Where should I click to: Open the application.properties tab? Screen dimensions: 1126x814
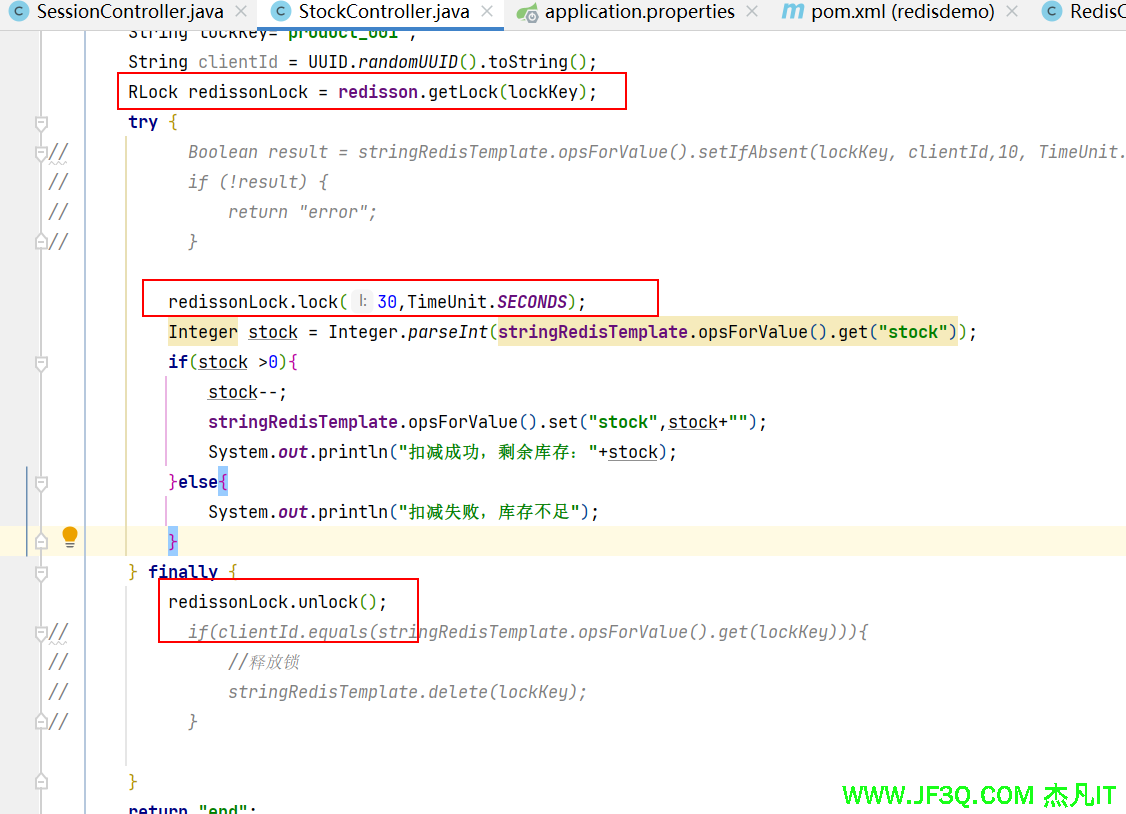[639, 12]
